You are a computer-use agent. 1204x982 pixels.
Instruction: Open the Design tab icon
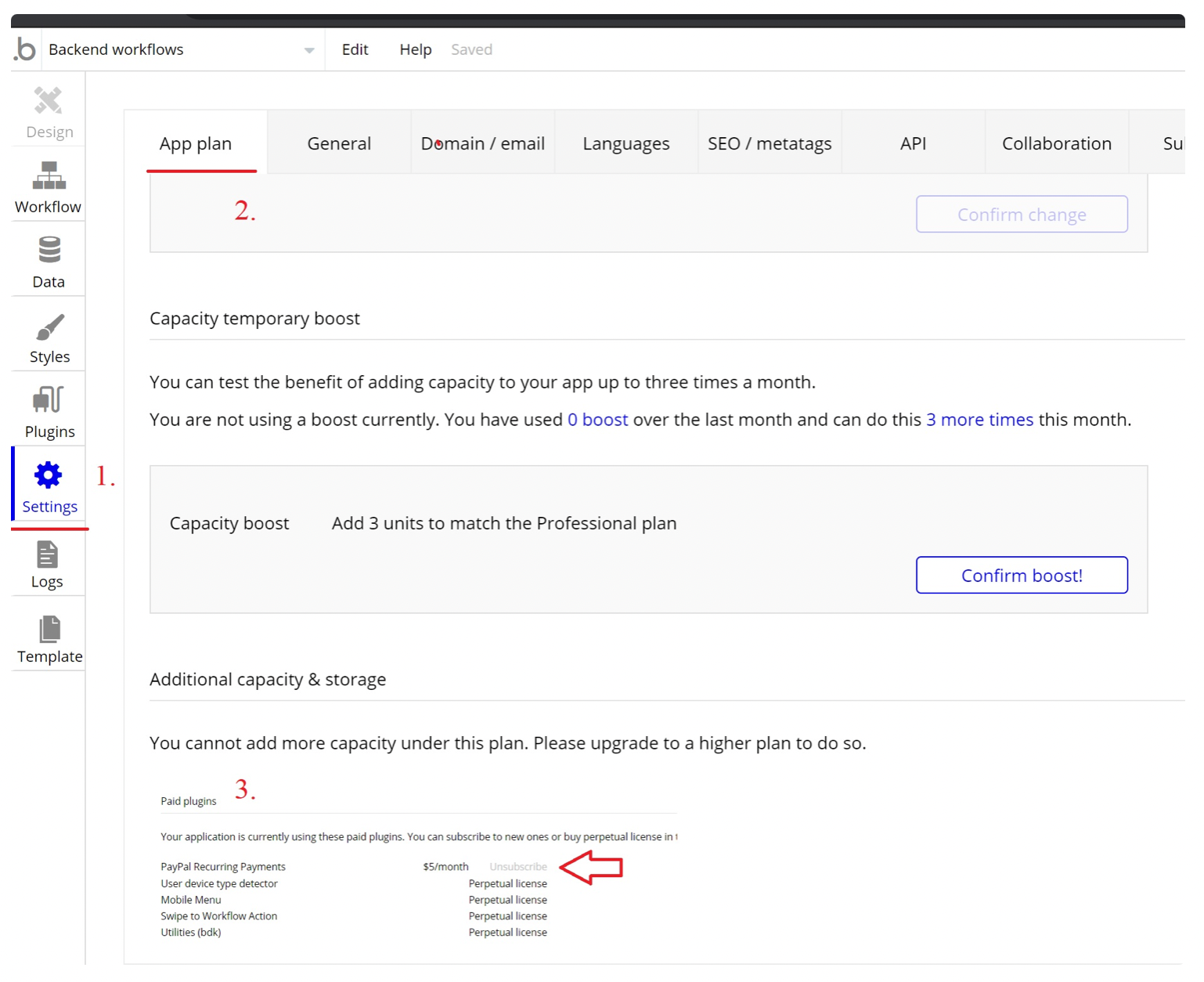click(x=49, y=101)
